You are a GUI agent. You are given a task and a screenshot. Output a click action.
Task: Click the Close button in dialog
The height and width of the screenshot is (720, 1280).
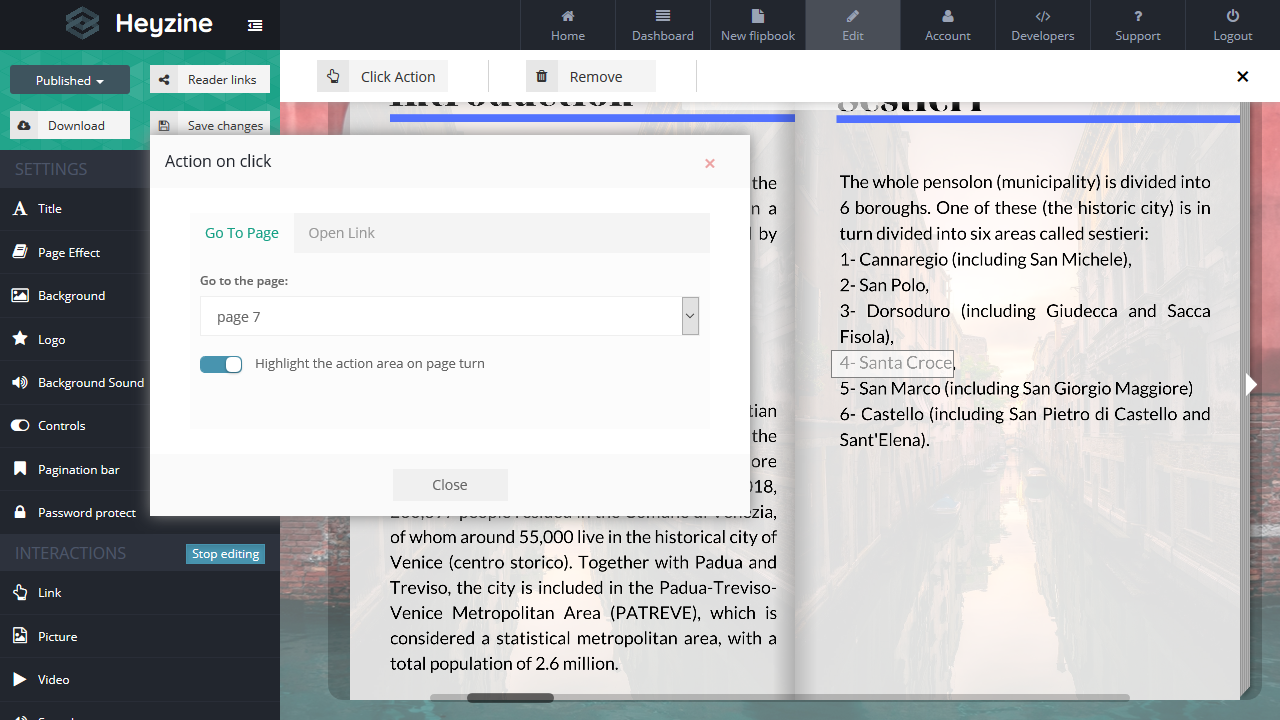(450, 485)
